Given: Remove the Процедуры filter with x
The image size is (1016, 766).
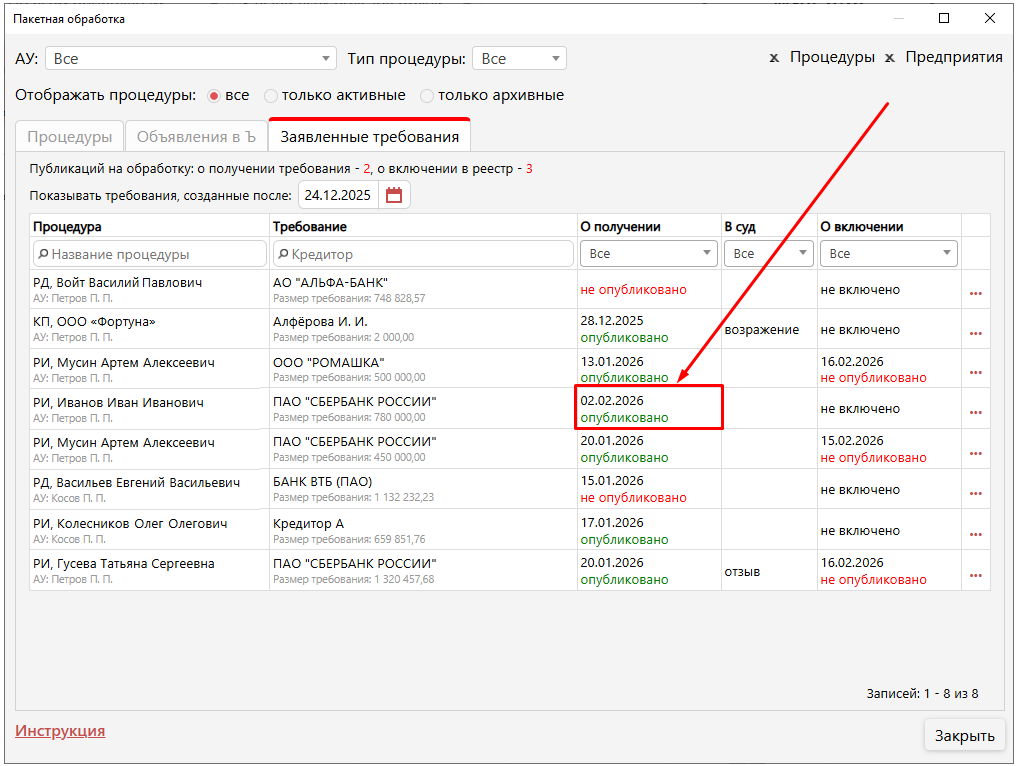Looking at the screenshot, I should pos(774,58).
